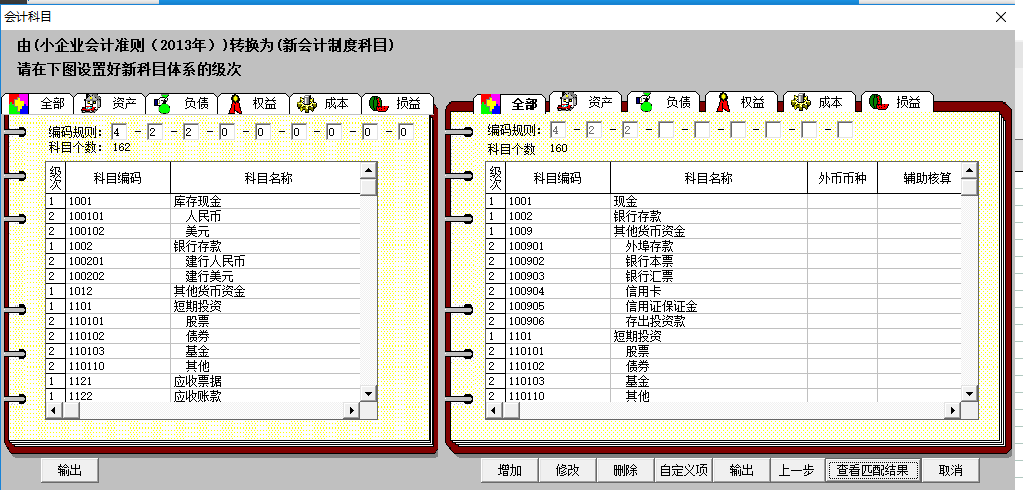The width and height of the screenshot is (1023, 490).
Task: Select row 银行汇票 in right table
Action: tap(724, 276)
